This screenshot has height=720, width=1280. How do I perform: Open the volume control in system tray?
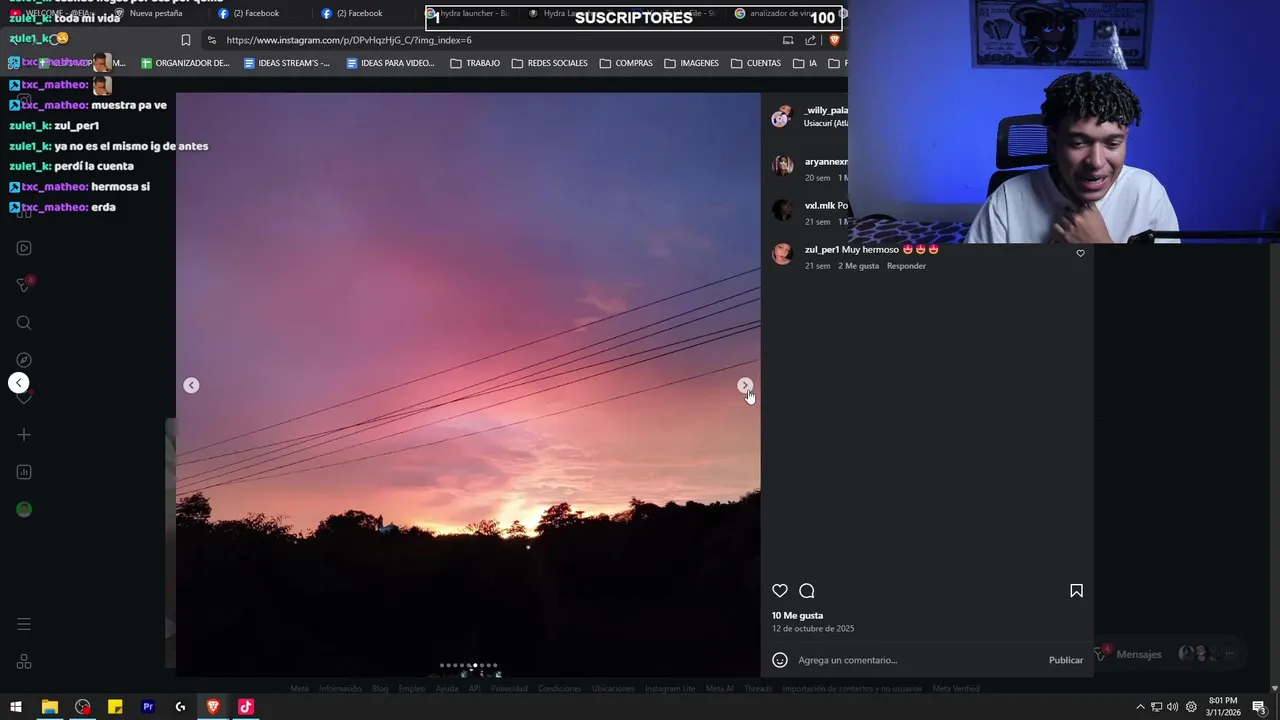click(1173, 707)
